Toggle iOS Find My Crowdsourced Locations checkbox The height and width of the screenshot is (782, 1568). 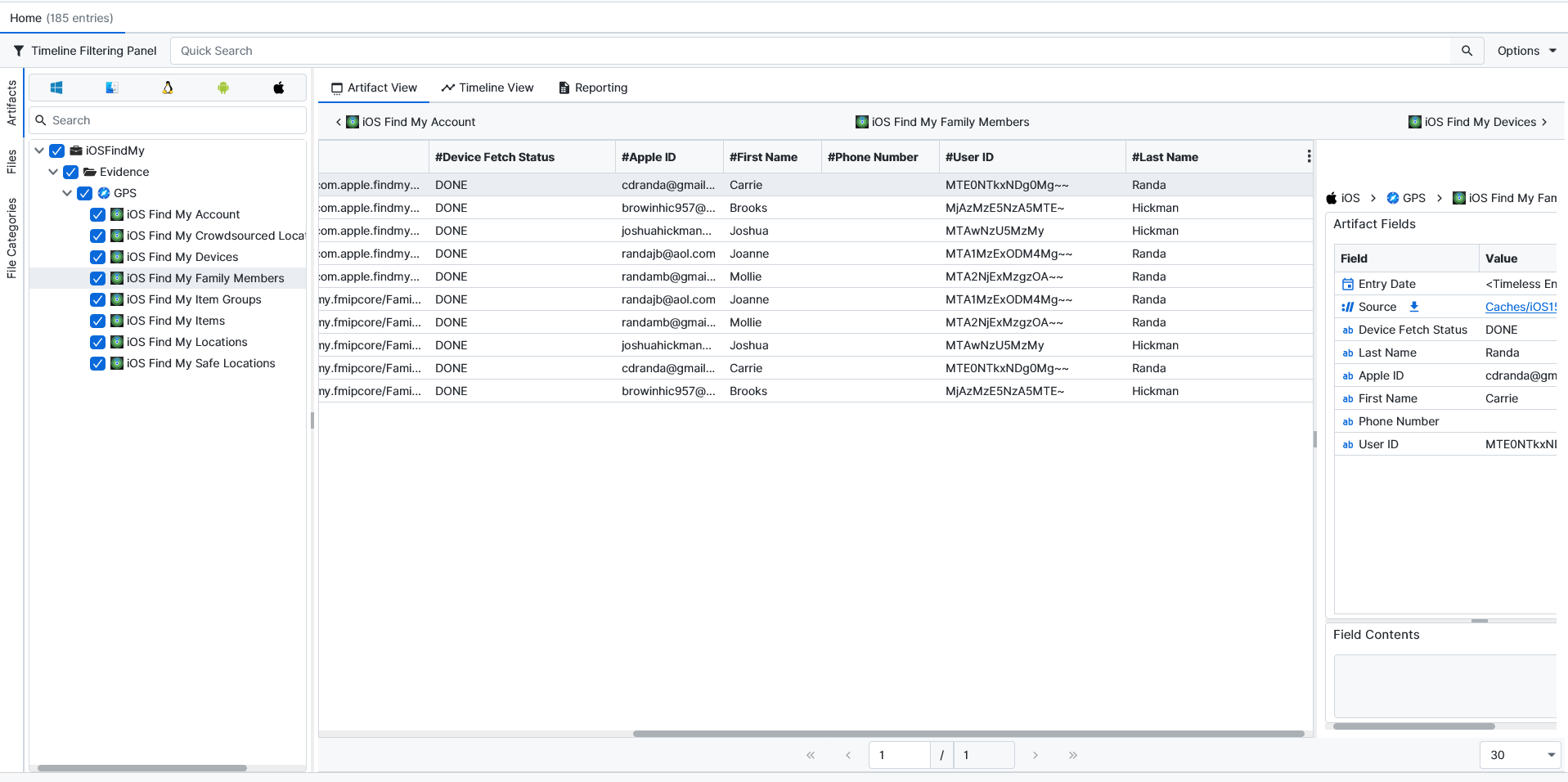97,236
